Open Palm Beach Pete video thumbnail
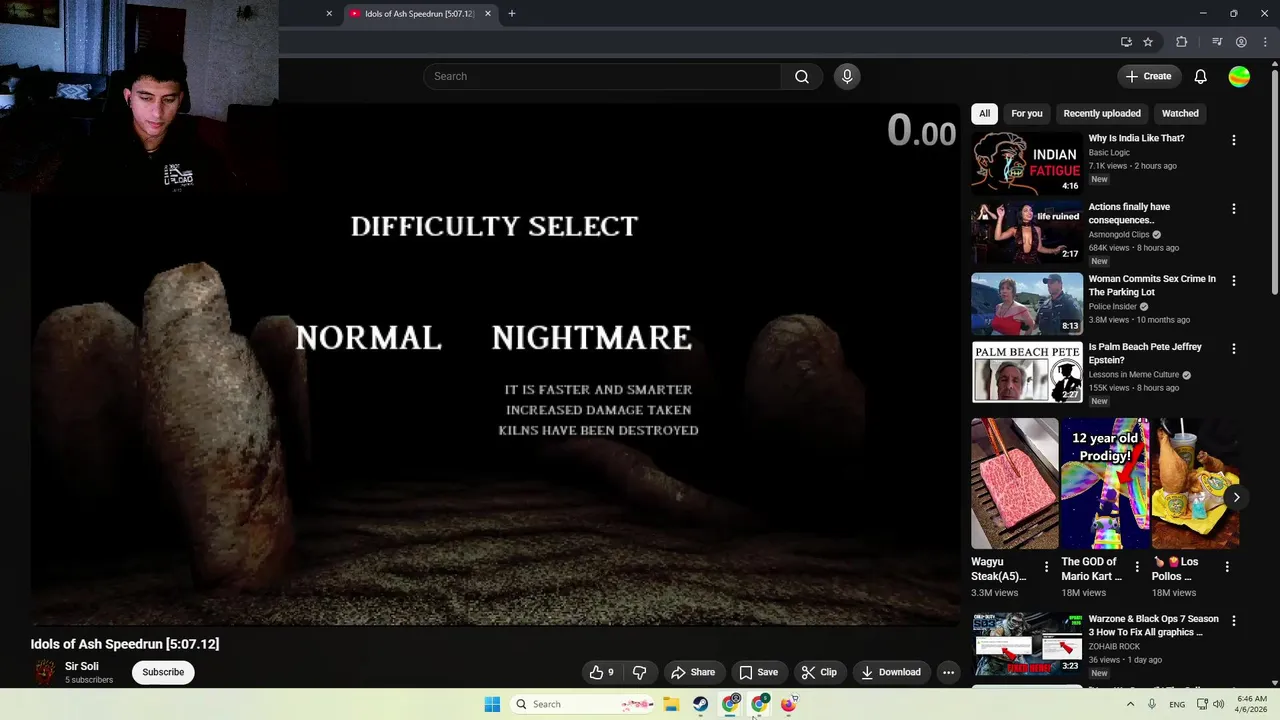The image size is (1280, 720). (x=1027, y=372)
